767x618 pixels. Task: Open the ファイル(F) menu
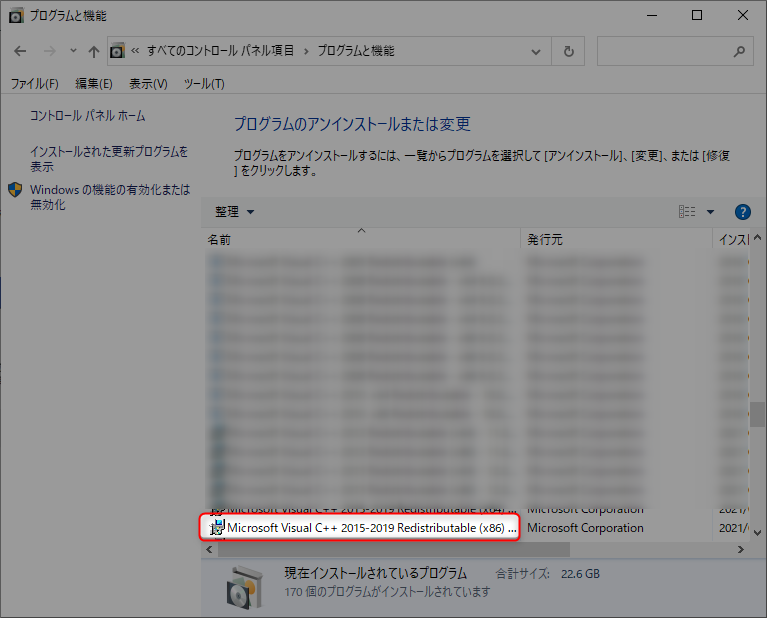point(35,84)
